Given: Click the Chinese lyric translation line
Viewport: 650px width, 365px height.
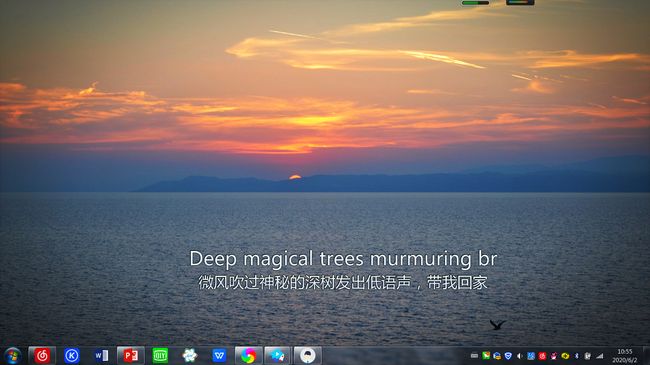Looking at the screenshot, I should coord(343,282).
